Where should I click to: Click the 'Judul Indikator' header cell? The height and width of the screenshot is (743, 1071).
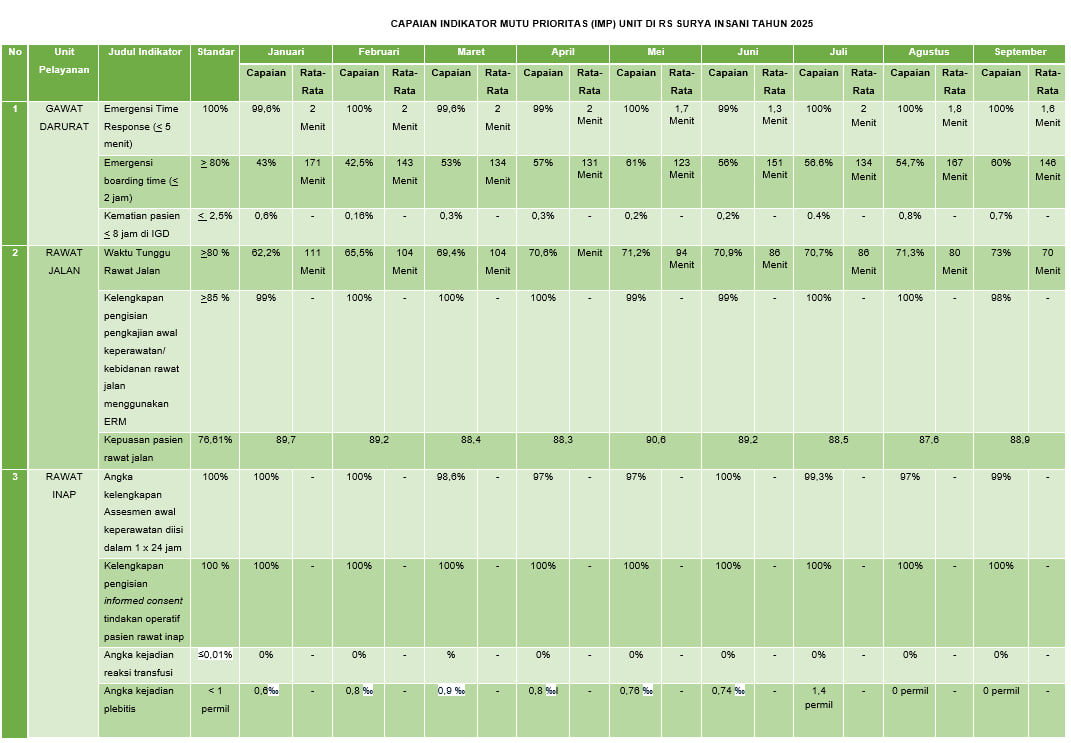tap(144, 52)
